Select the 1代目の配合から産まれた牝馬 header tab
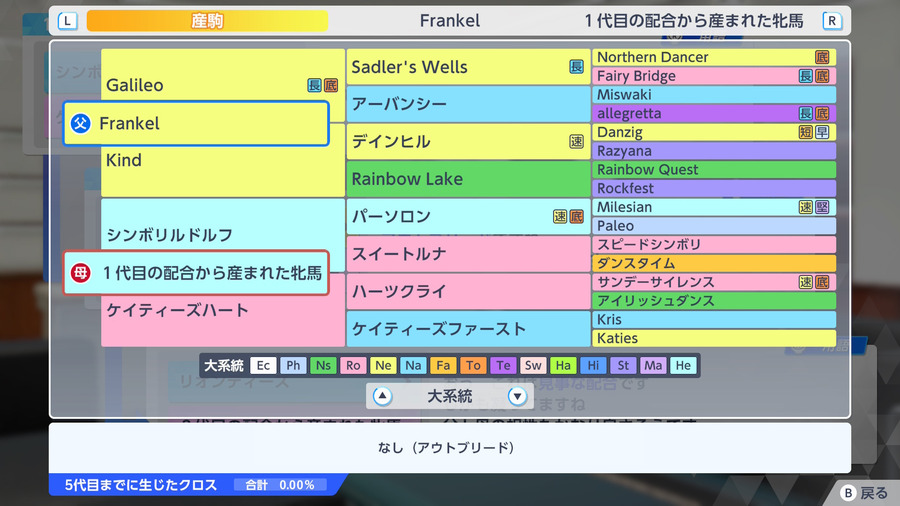 click(x=694, y=21)
